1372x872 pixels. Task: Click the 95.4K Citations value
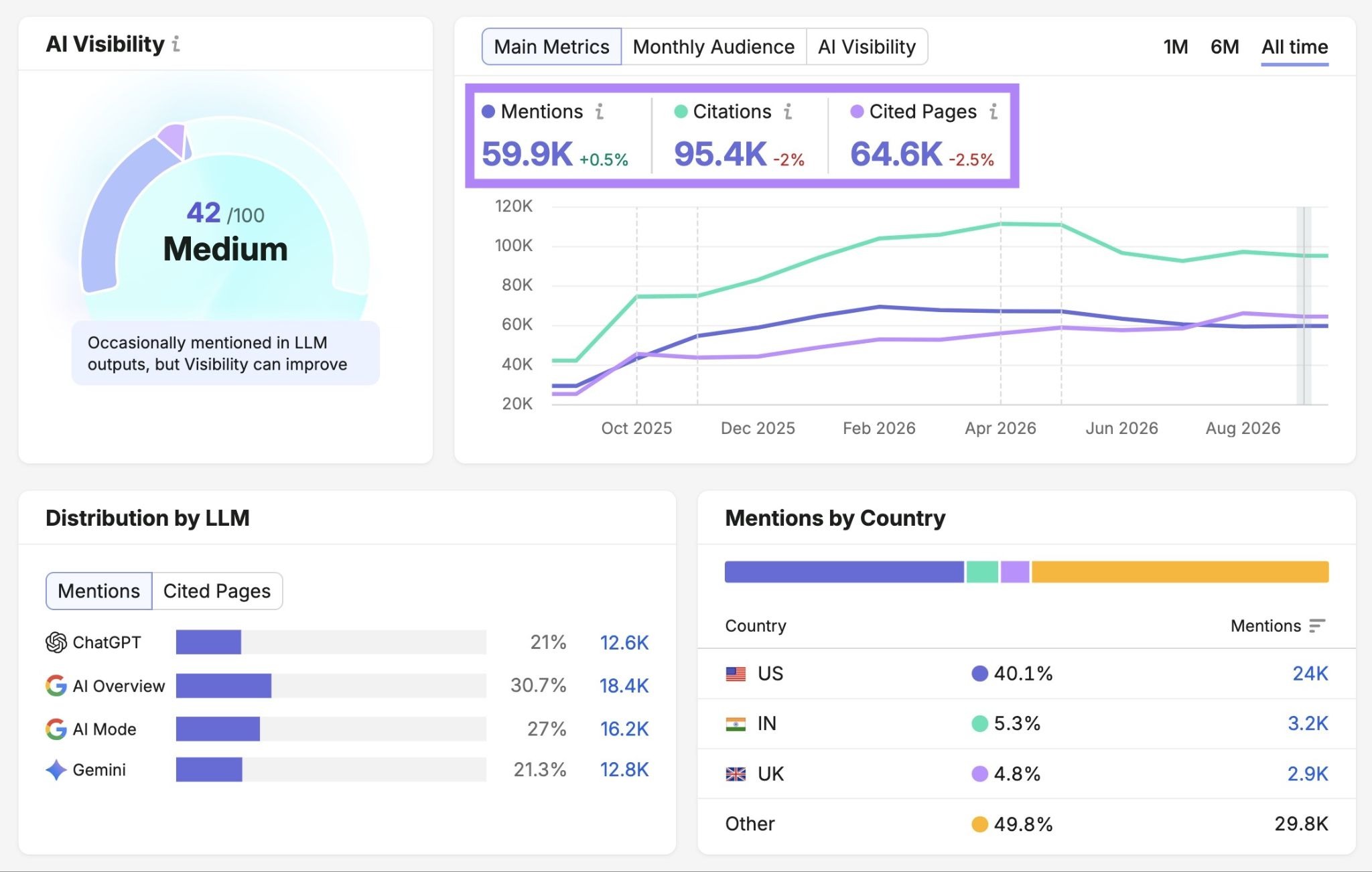click(x=720, y=155)
